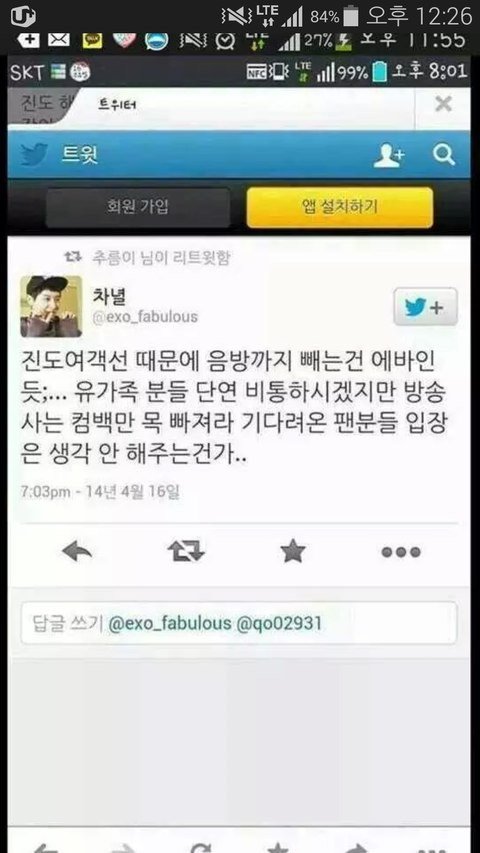The width and height of the screenshot is (480, 853).
Task: Tap the battery indicator in top status bar
Action: [351, 17]
